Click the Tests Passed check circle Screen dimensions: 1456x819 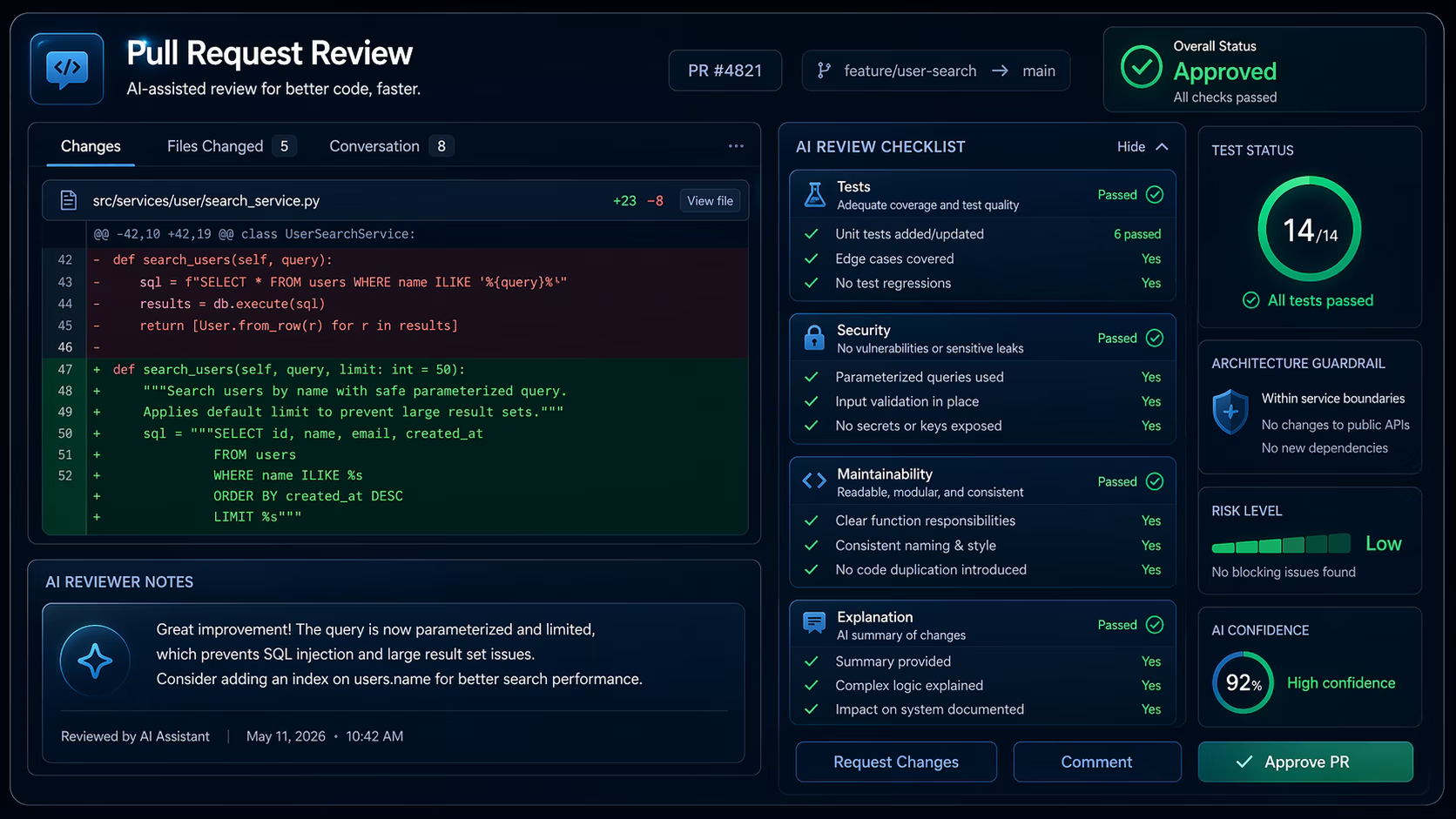click(1155, 195)
